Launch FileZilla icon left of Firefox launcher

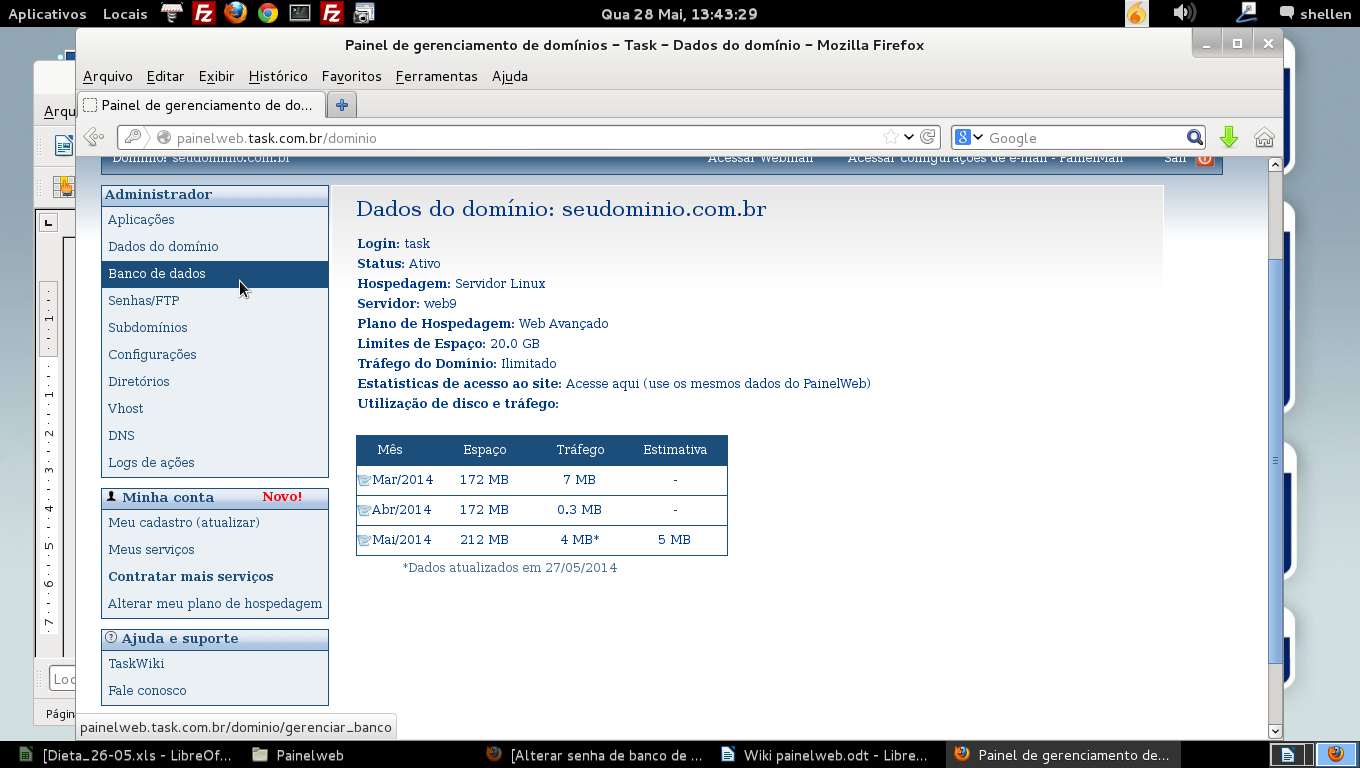coord(203,13)
